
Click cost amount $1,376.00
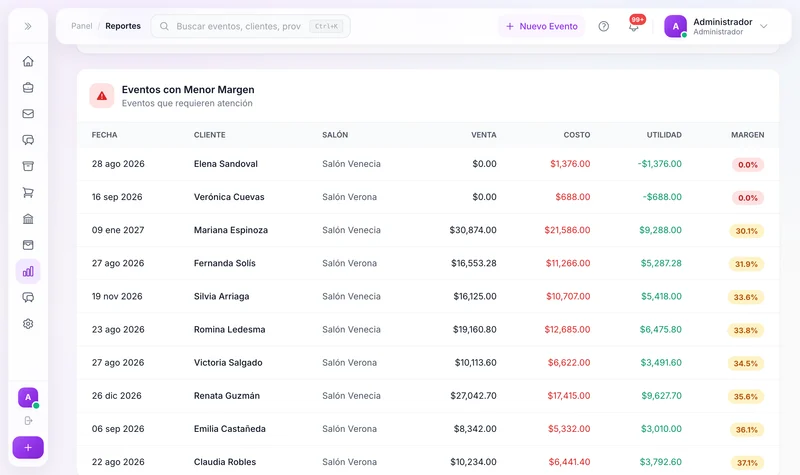[x=570, y=164]
